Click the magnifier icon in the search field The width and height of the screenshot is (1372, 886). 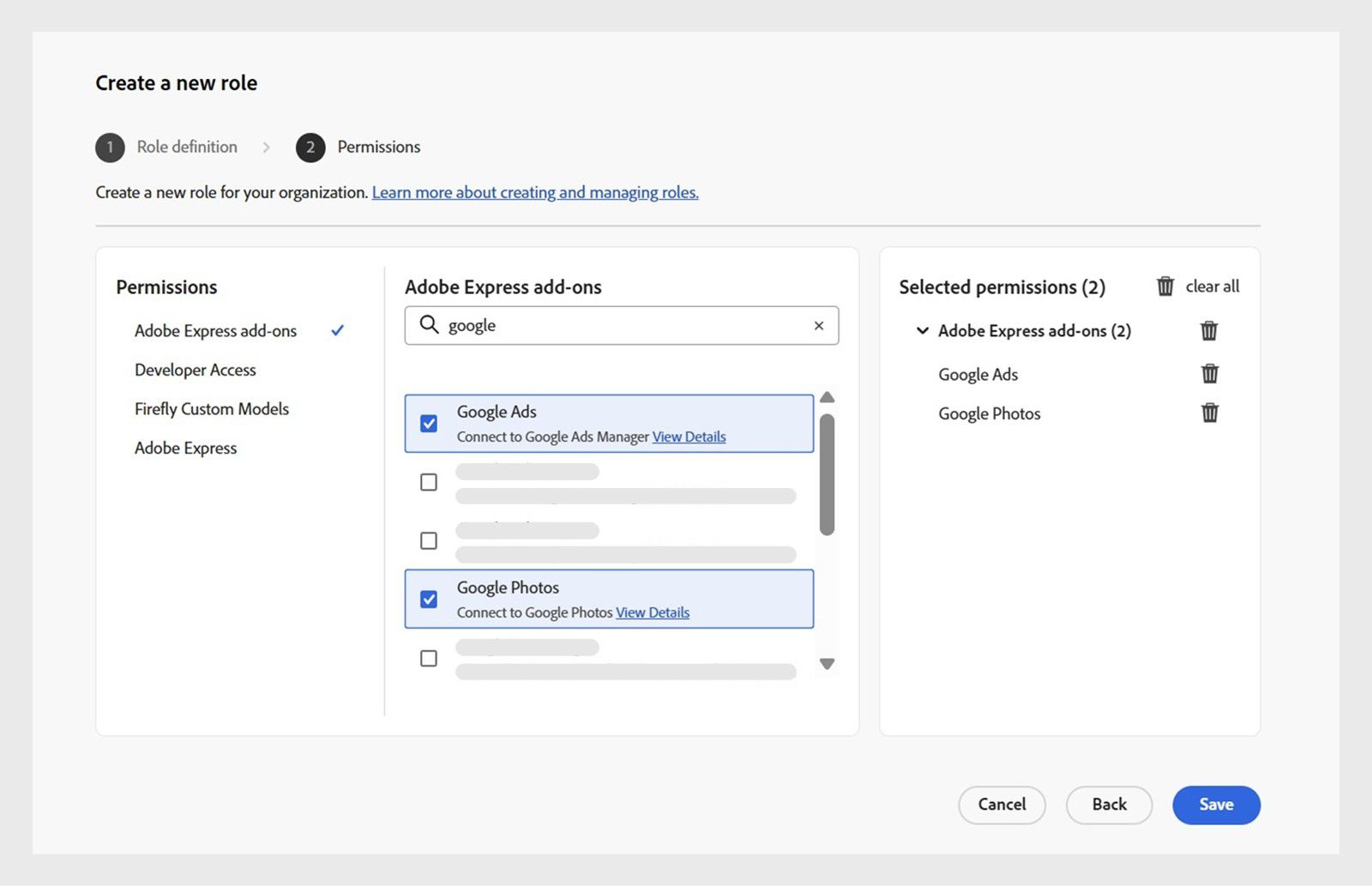coord(428,325)
